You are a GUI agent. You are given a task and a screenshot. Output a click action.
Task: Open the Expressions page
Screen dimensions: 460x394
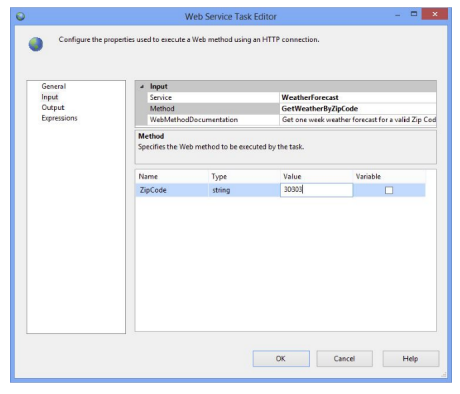[x=59, y=118]
